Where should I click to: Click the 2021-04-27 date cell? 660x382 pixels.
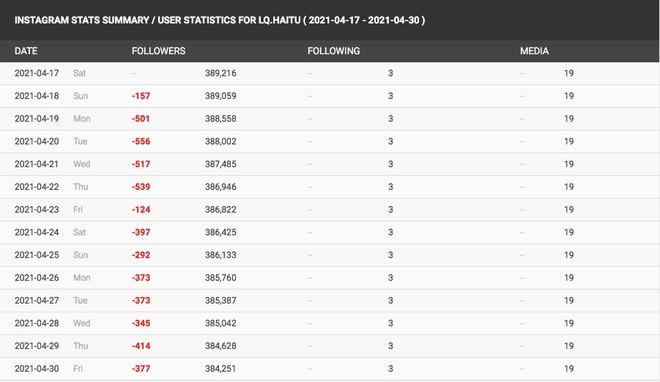[x=37, y=300]
